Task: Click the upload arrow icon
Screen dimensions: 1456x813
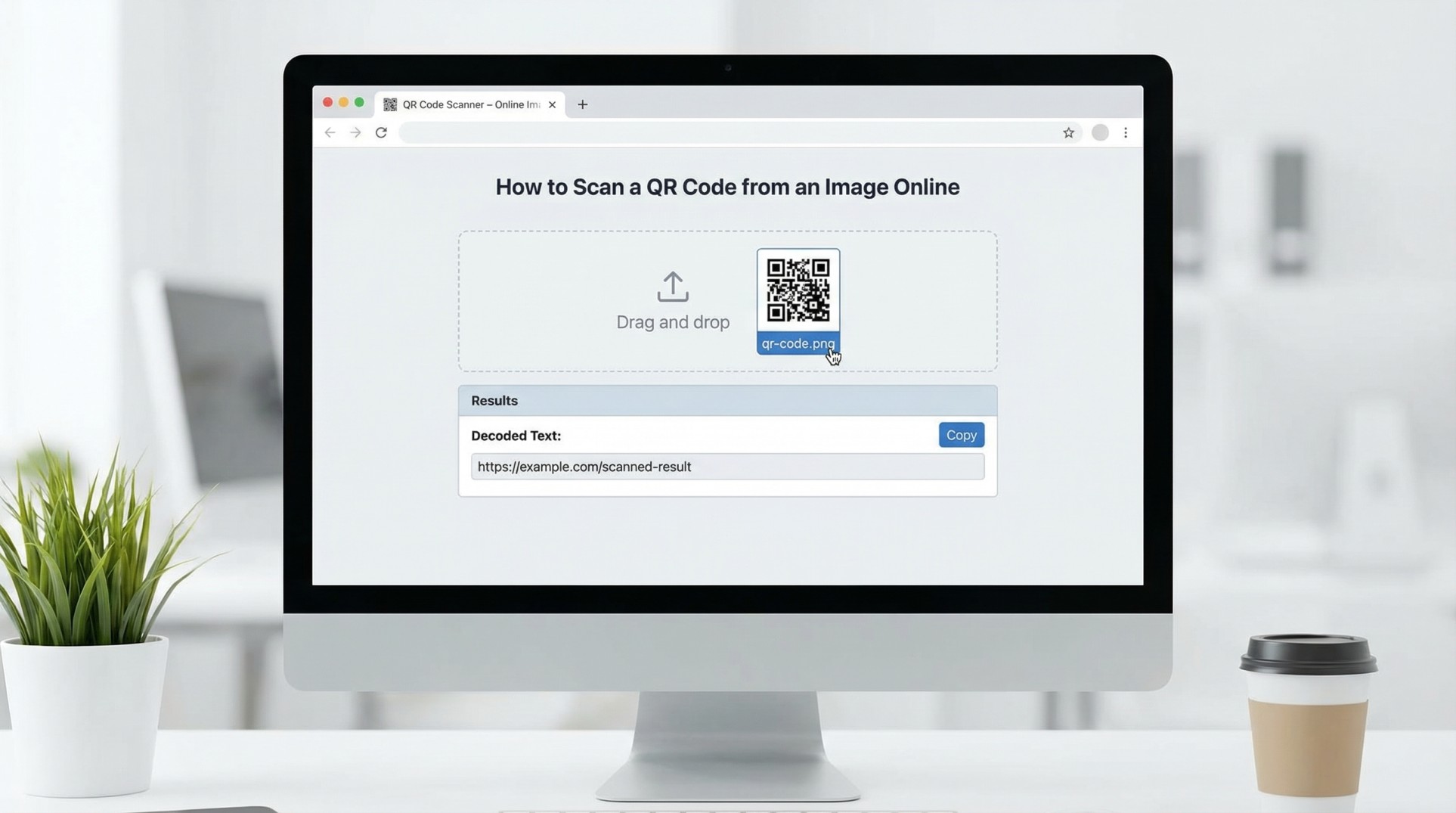Action: tap(672, 287)
